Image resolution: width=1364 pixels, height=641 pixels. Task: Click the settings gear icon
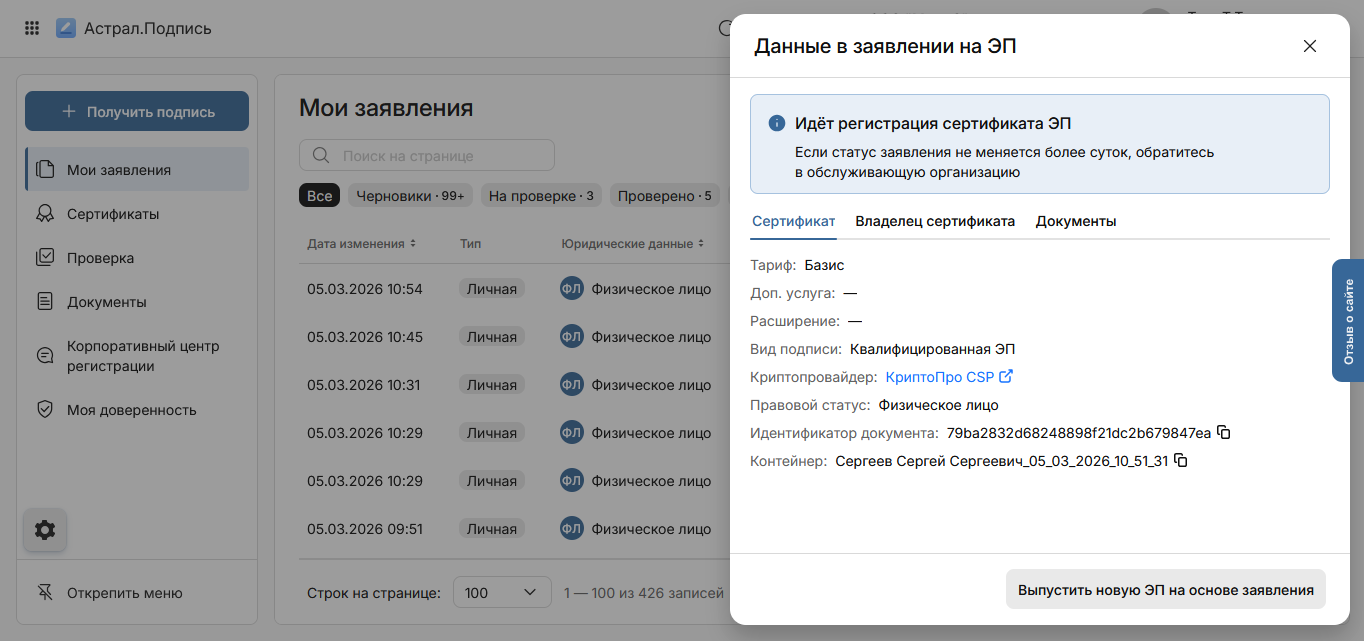45,530
